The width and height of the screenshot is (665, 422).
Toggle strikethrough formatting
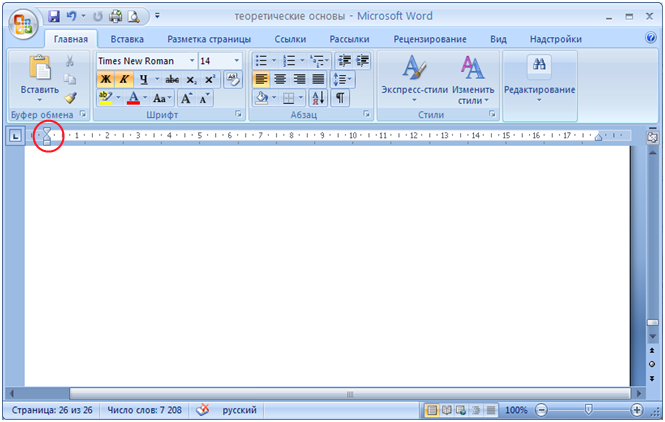coord(172,79)
